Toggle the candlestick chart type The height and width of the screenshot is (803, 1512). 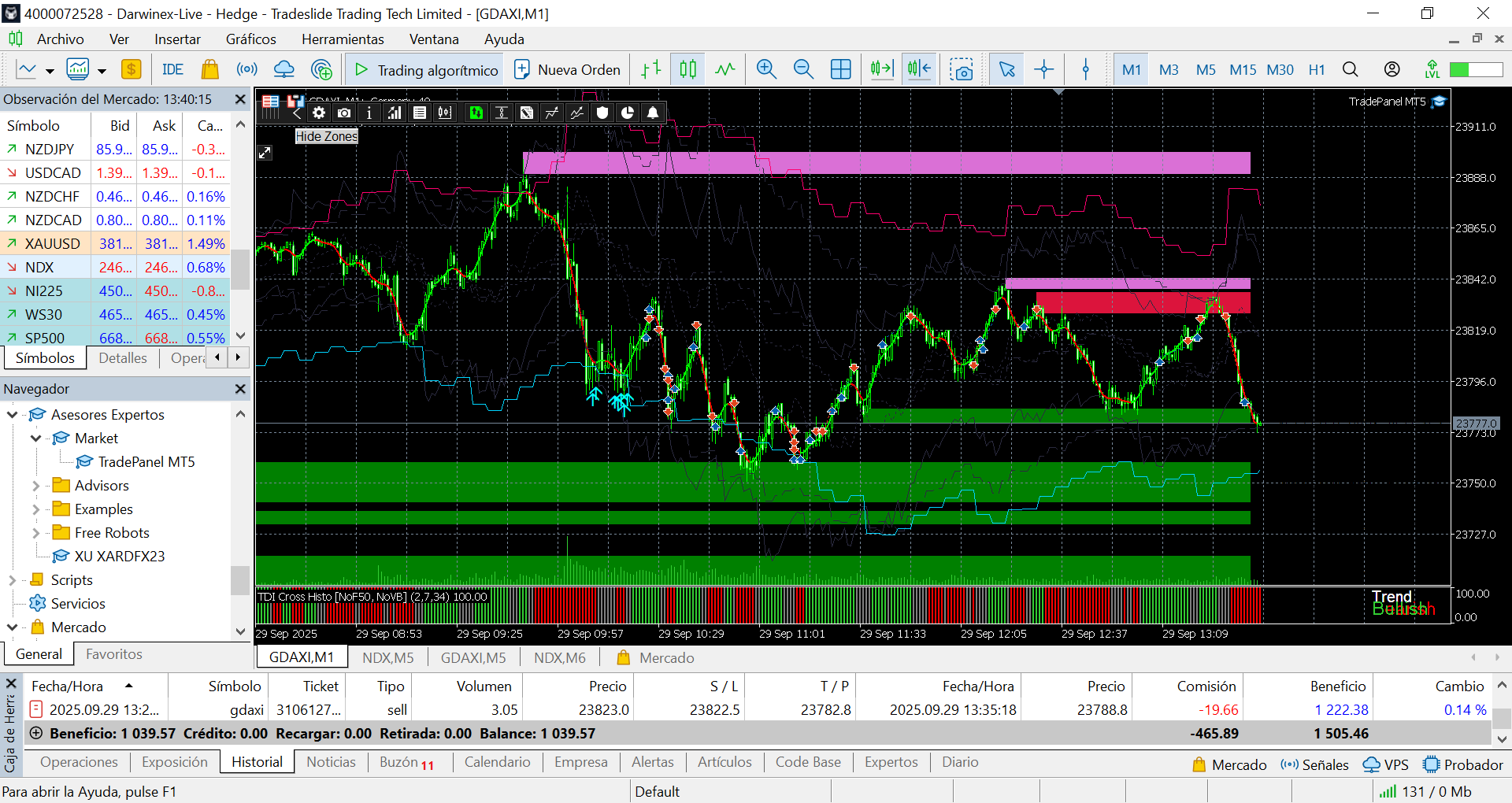pos(687,69)
